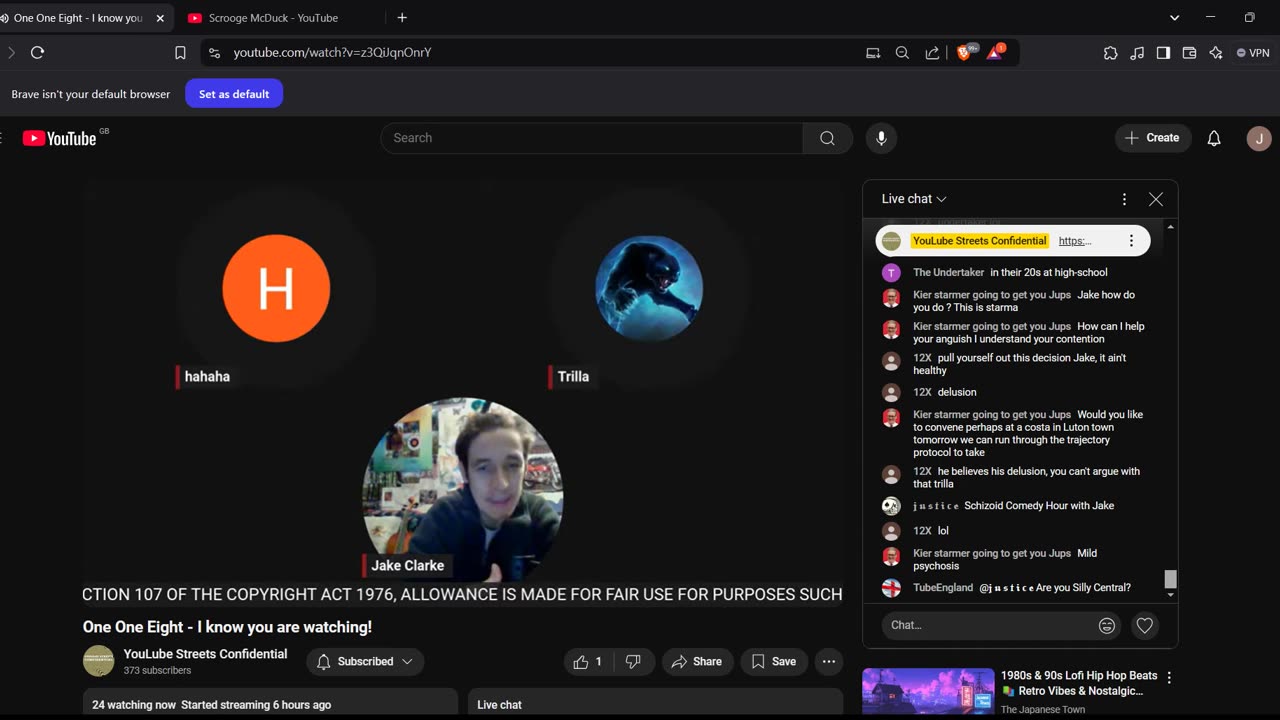Viewport: 1280px width, 720px height.
Task: Open channel avatar beside video title
Action: click(x=98, y=661)
